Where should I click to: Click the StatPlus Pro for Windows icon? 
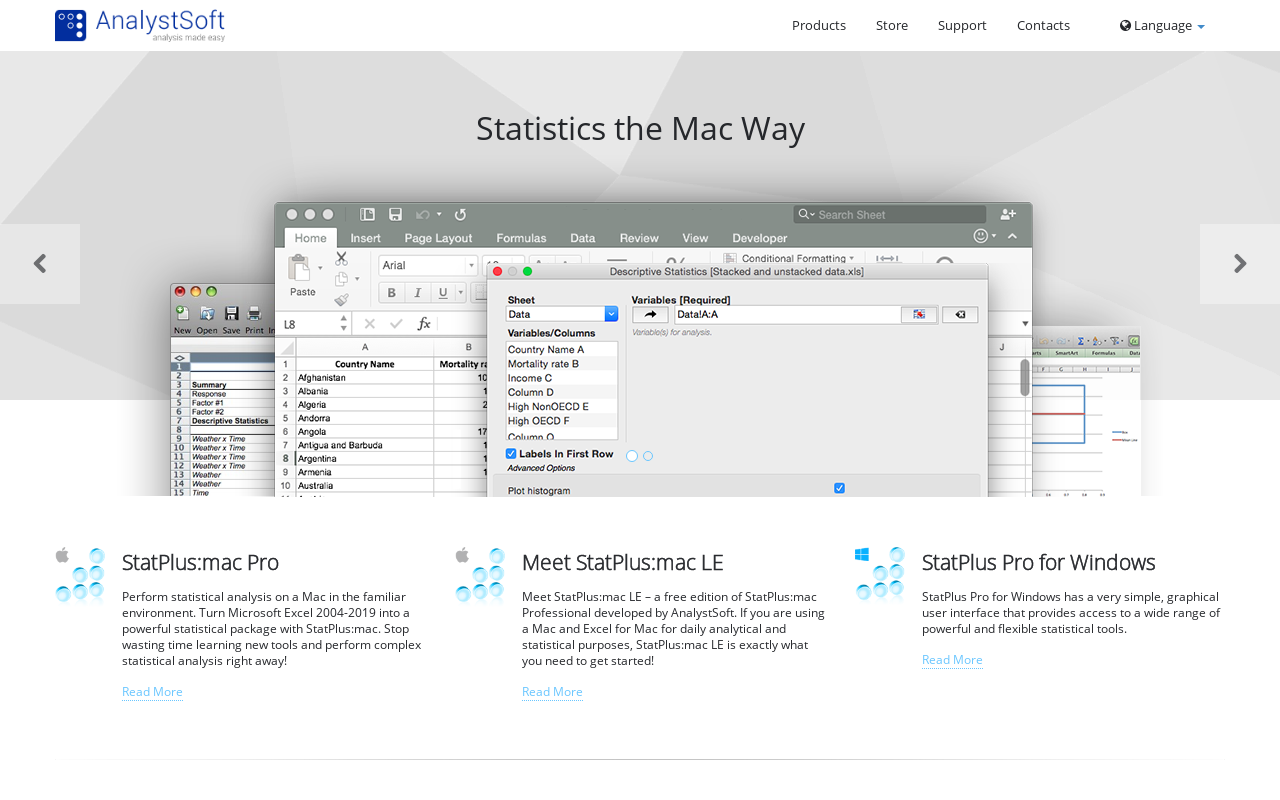(880, 574)
